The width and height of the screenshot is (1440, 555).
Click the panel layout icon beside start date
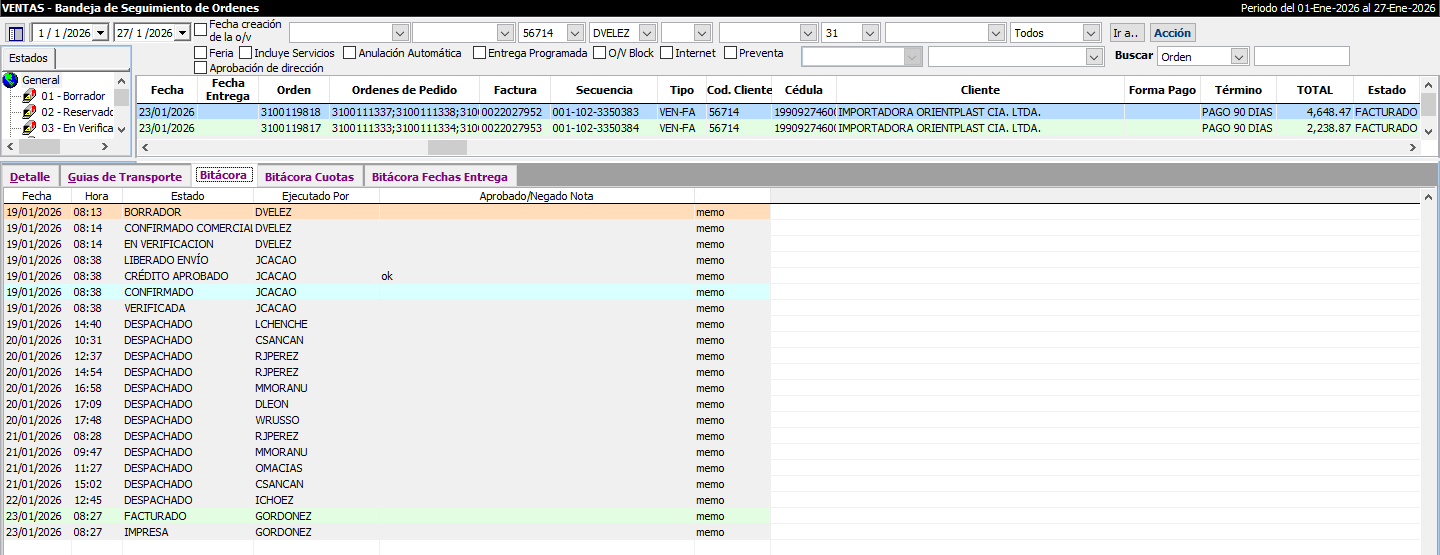point(15,33)
